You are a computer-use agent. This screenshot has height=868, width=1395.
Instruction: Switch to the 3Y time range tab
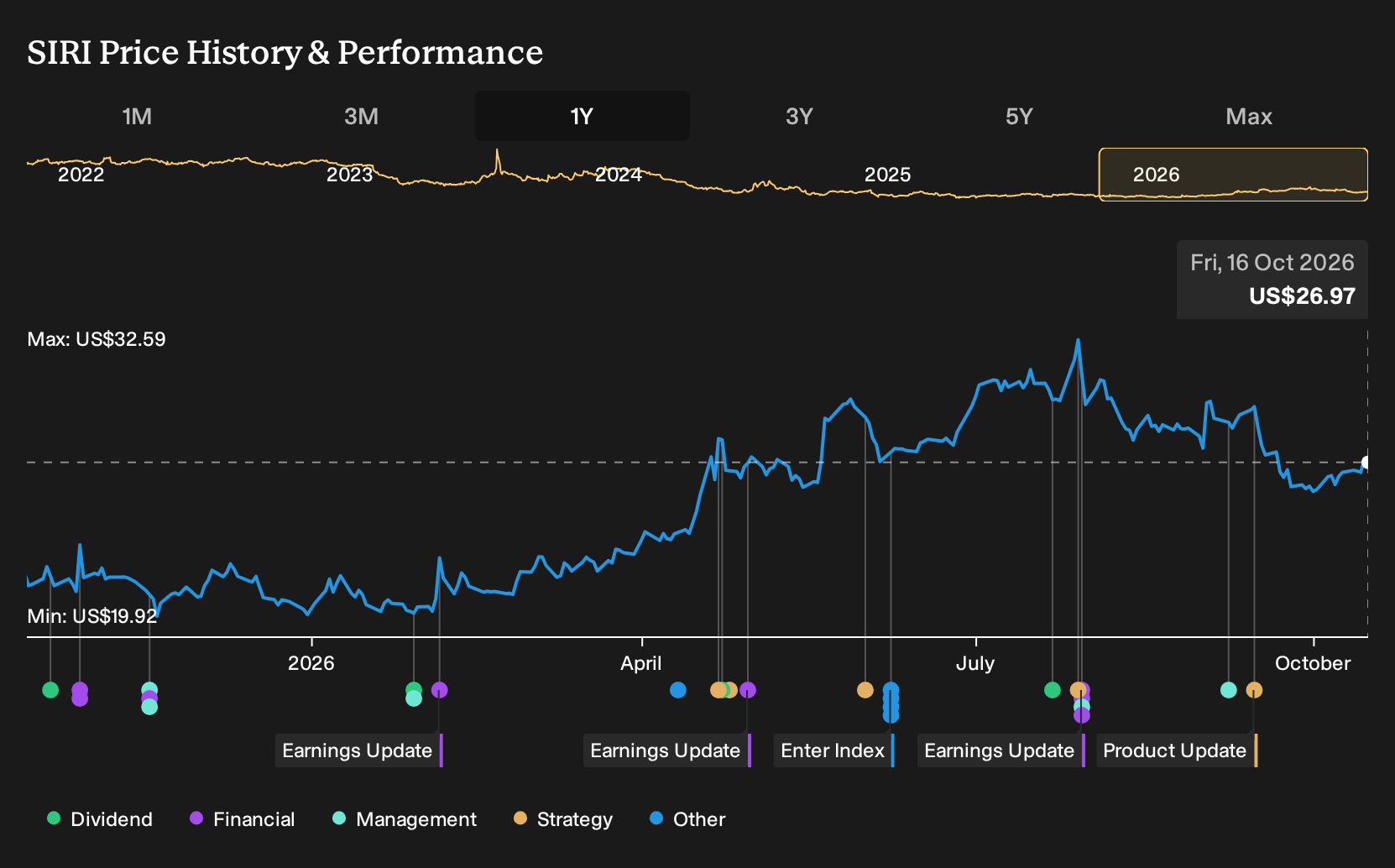(x=799, y=116)
